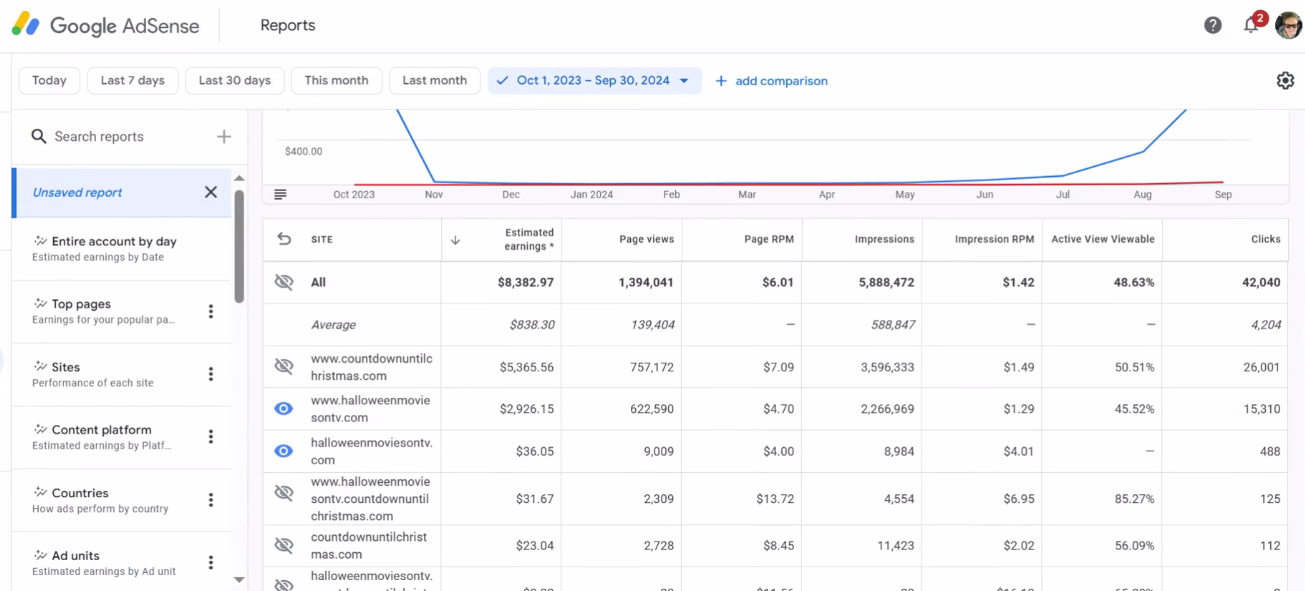Click the Reports page title

click(288, 26)
